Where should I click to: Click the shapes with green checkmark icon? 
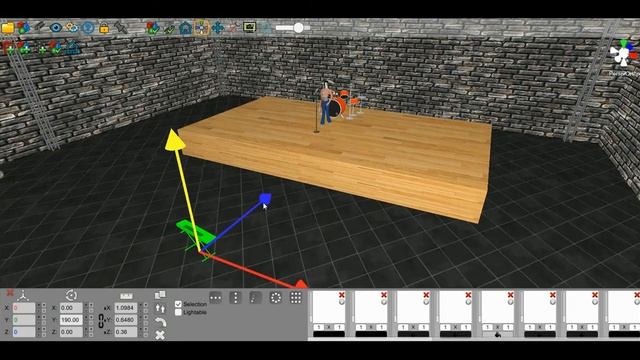pos(153,28)
